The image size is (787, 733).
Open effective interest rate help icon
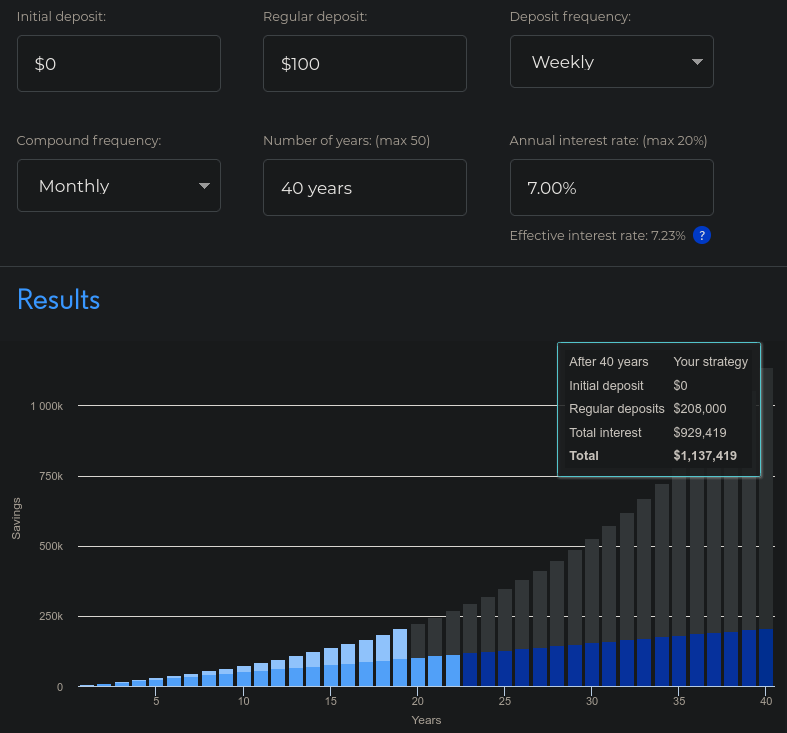(701, 235)
